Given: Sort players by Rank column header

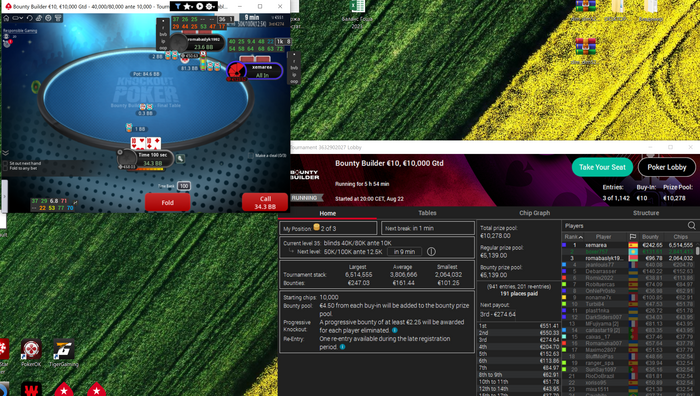Looking at the screenshot, I should 573,237.
